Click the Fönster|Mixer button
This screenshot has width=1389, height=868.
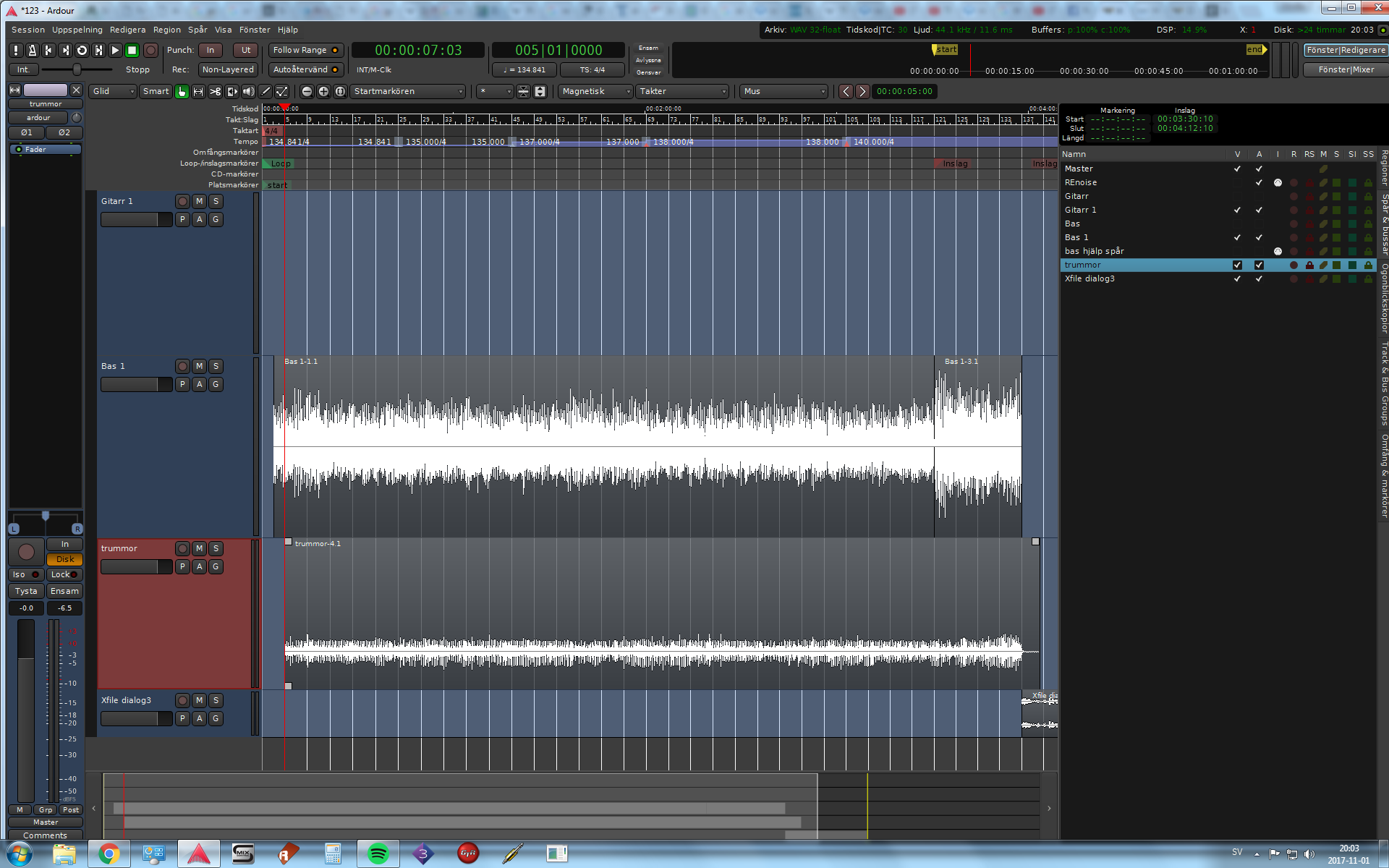[x=1346, y=69]
